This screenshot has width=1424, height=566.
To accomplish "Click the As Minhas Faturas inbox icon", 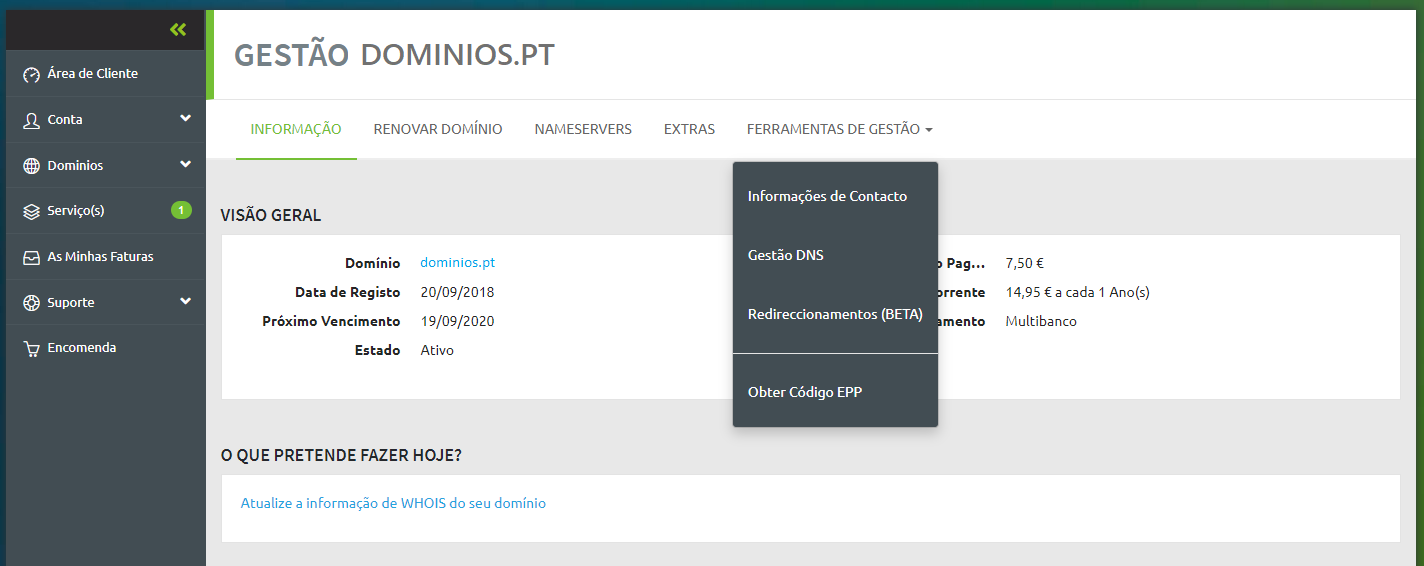I will [x=31, y=257].
